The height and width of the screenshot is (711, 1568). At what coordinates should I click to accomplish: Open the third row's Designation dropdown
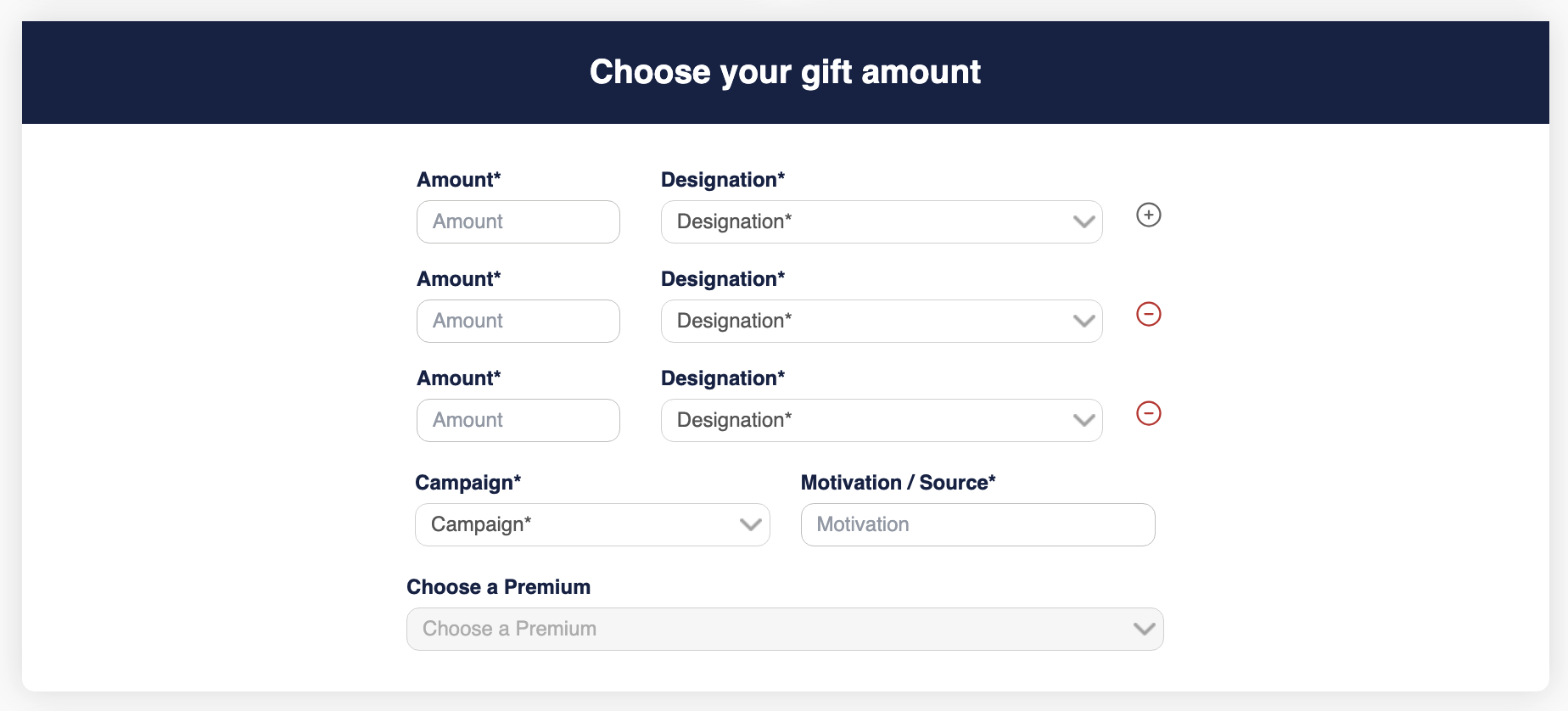(x=881, y=420)
